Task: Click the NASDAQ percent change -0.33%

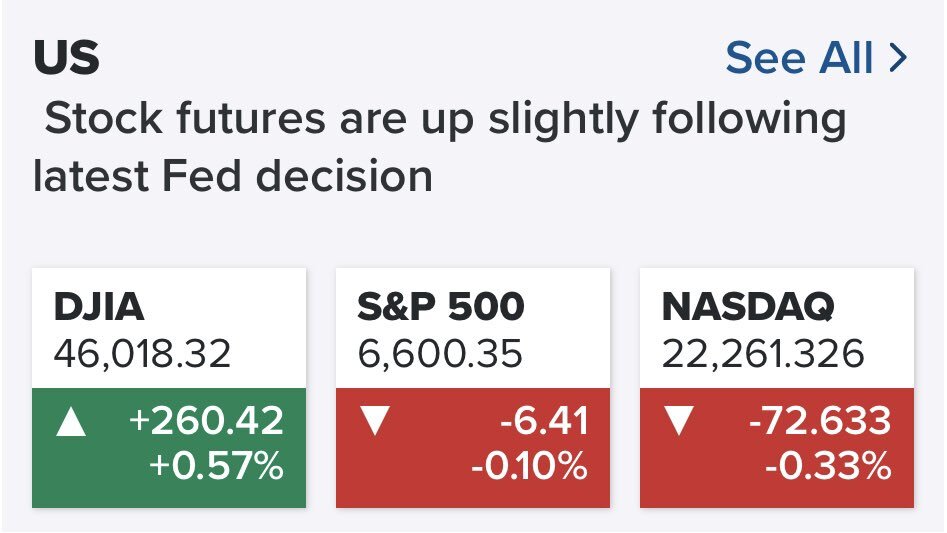Action: [x=827, y=466]
